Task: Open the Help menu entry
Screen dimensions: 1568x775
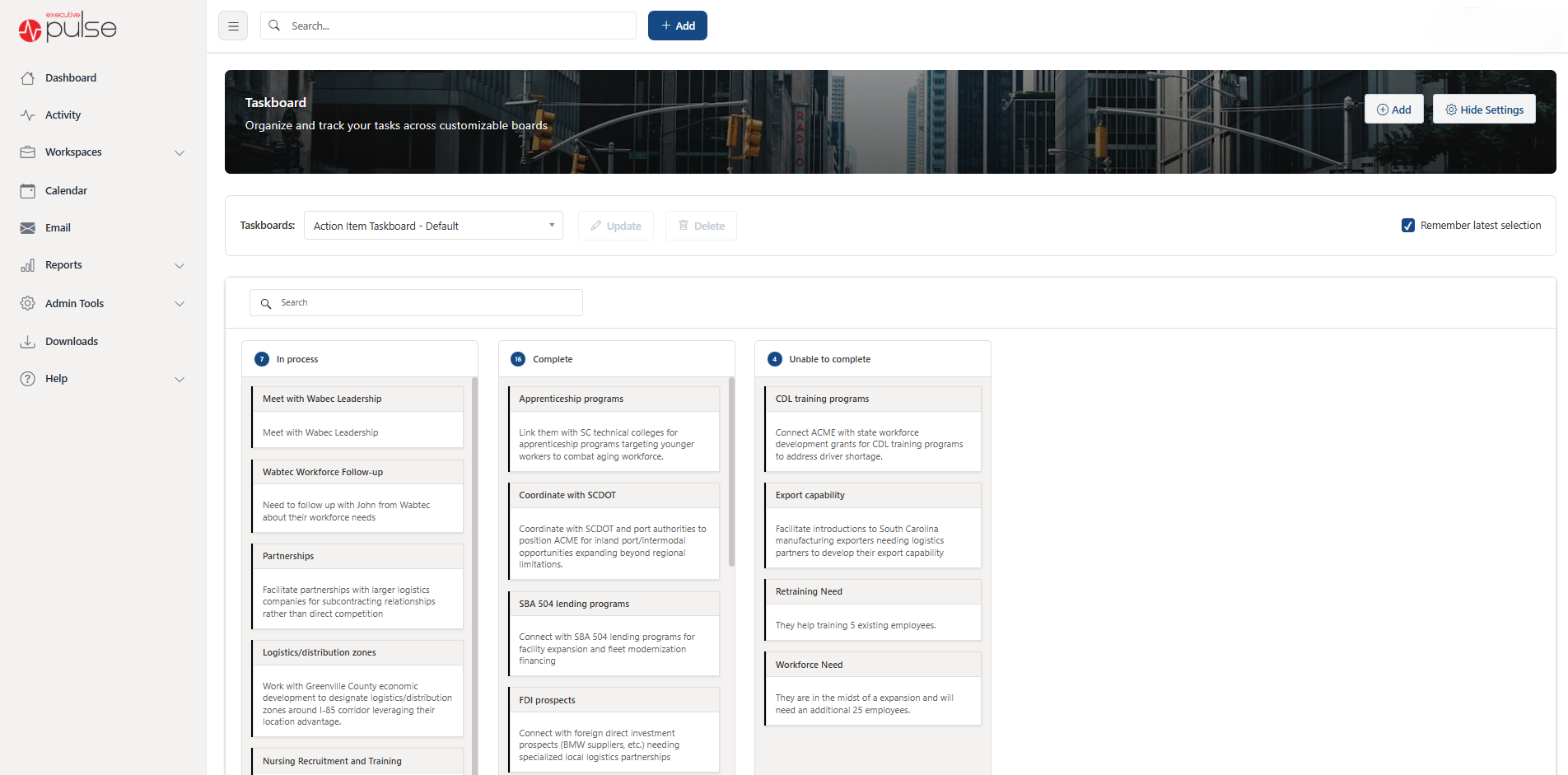Action: (57, 378)
